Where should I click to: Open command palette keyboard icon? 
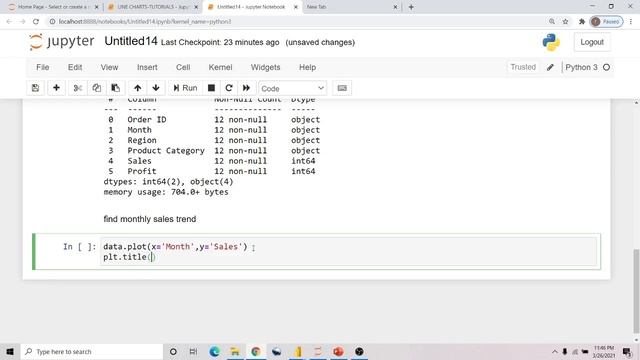point(342,88)
